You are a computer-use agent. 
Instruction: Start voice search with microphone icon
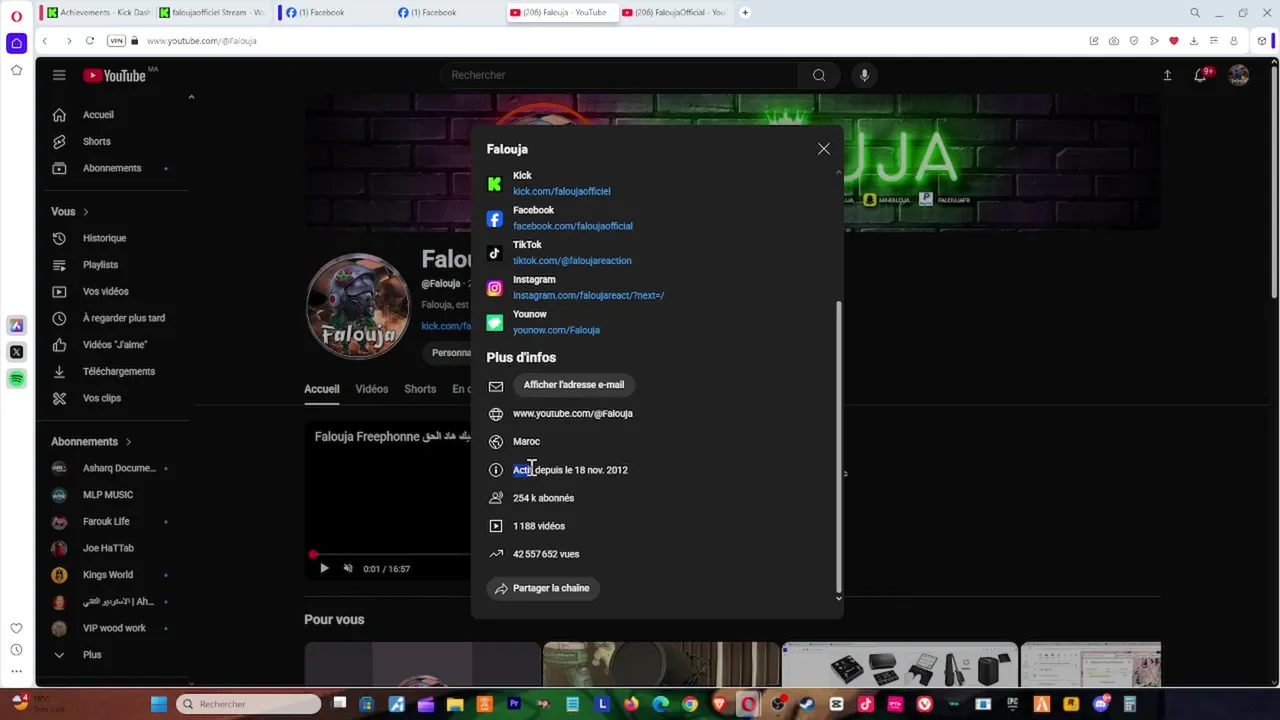(x=865, y=75)
